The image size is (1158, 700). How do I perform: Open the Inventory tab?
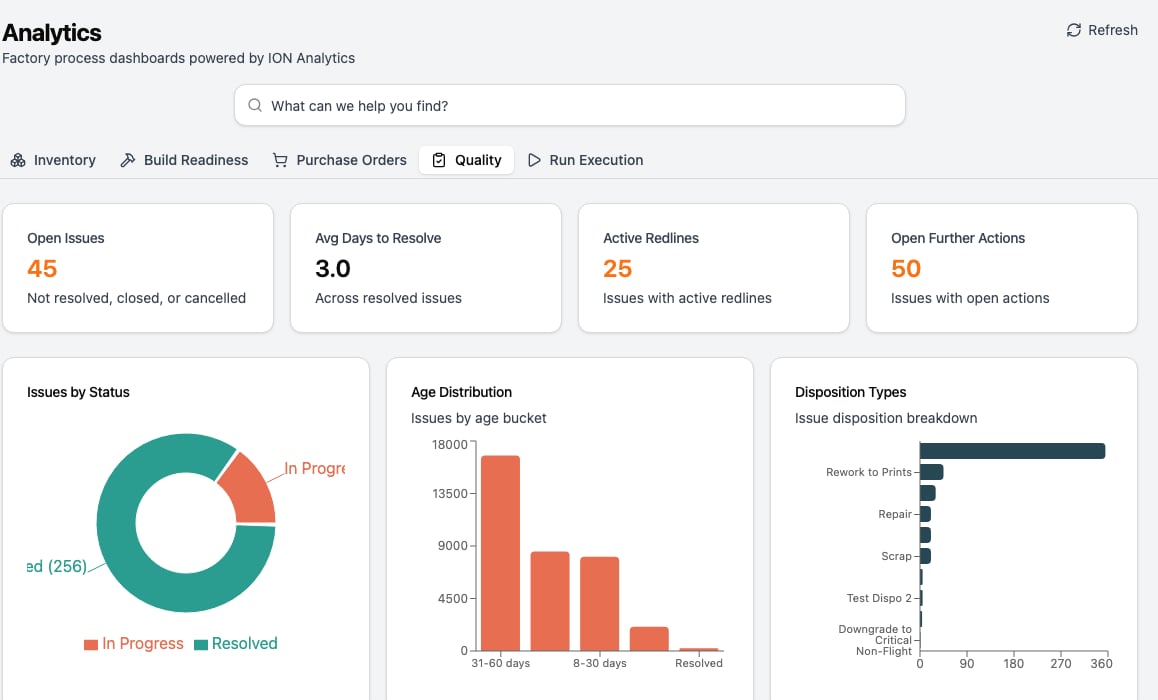(53, 160)
